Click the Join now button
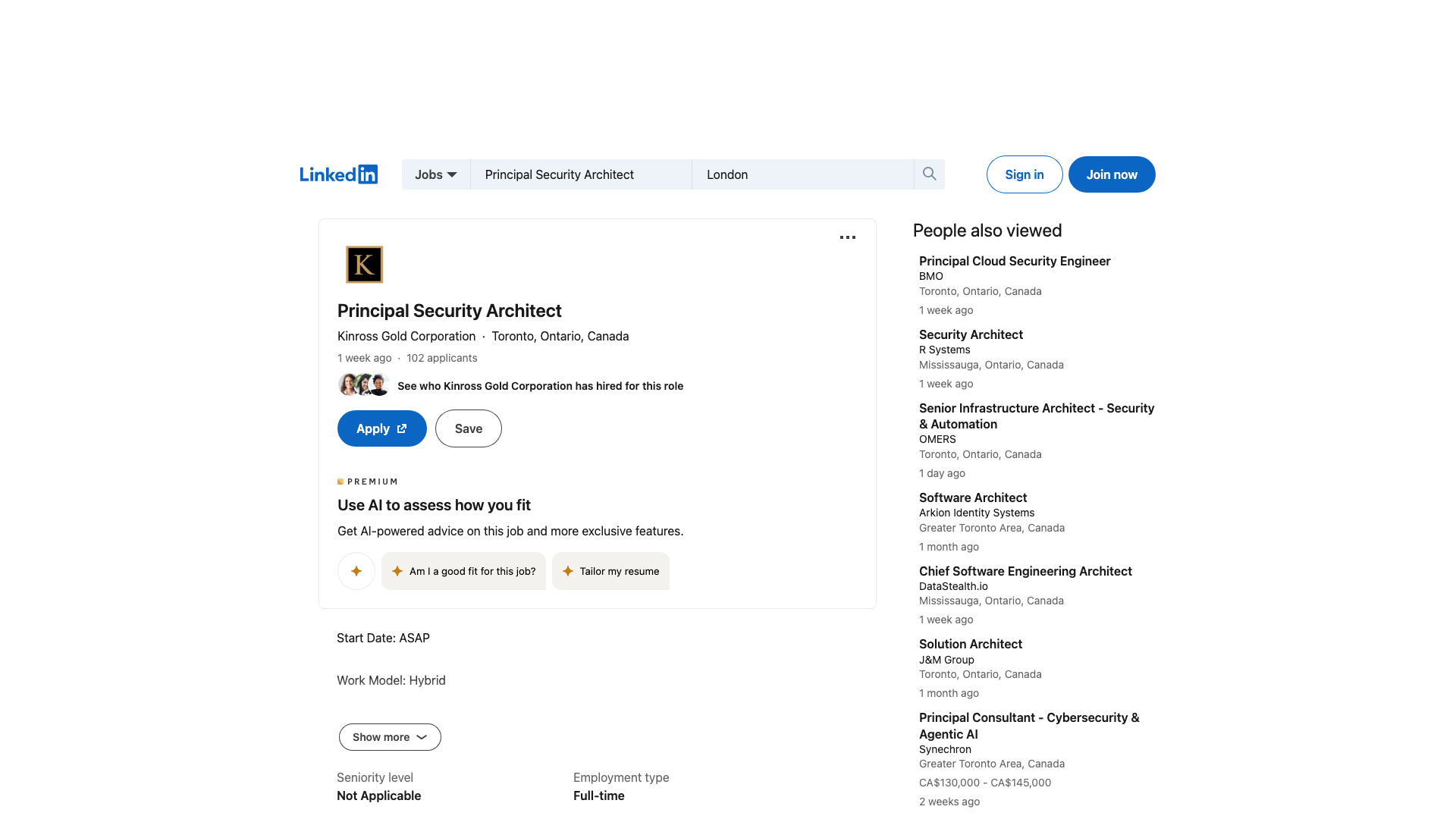The width and height of the screenshot is (1456, 819). [x=1112, y=174]
